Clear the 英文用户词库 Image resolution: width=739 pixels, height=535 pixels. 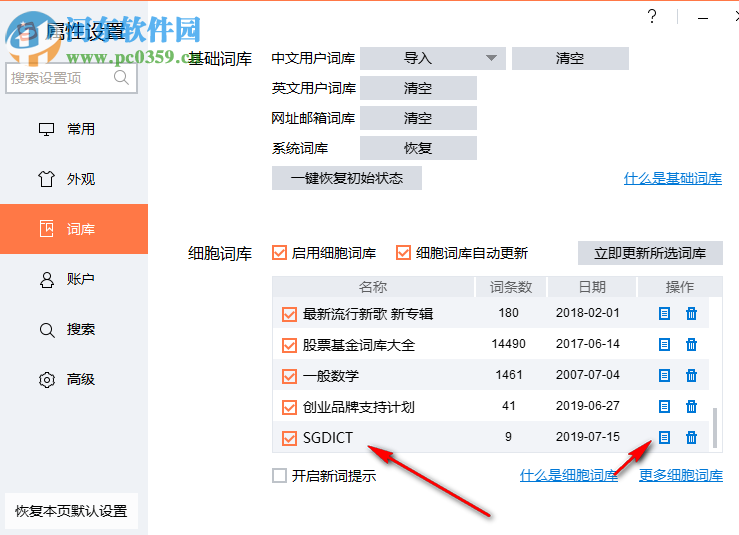[419, 88]
